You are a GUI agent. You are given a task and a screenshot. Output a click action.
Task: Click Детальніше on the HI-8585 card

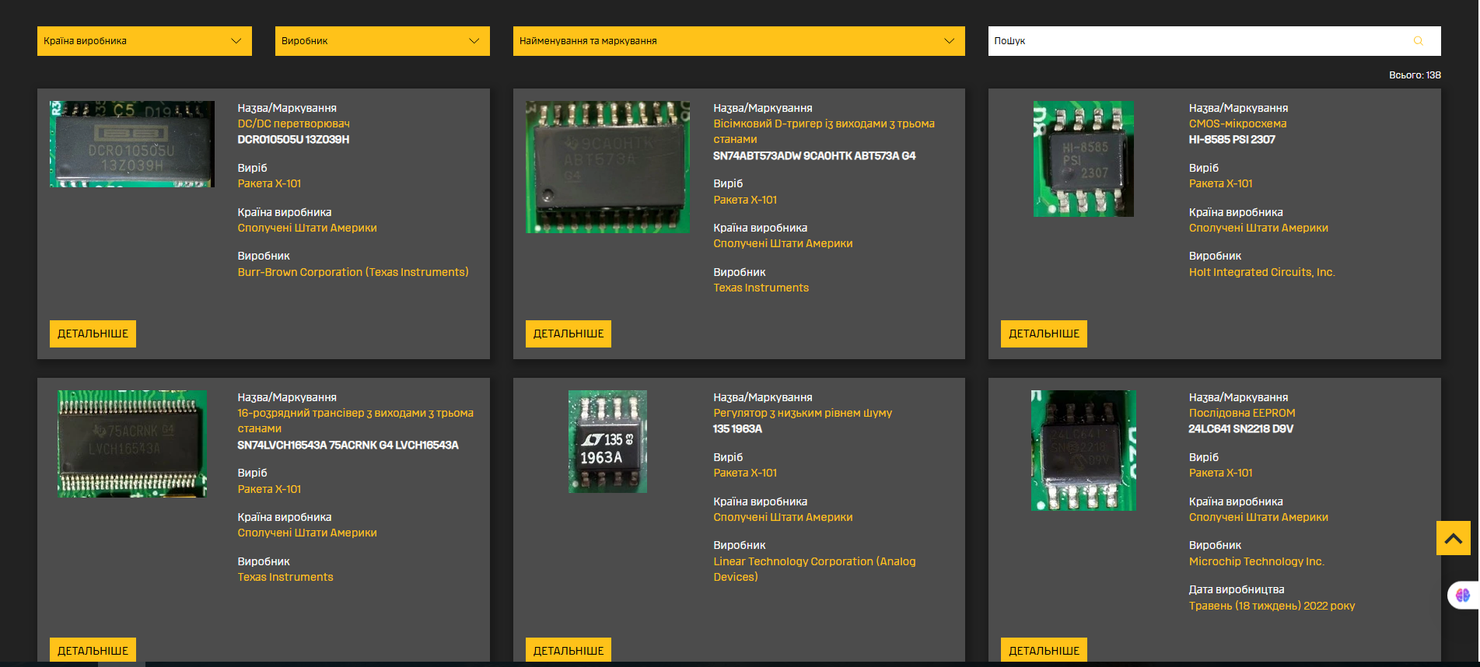[1044, 334]
